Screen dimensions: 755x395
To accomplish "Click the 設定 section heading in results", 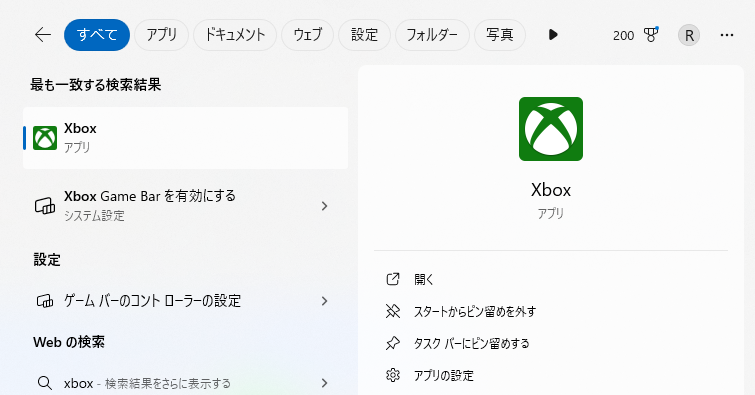I will coord(47,260).
